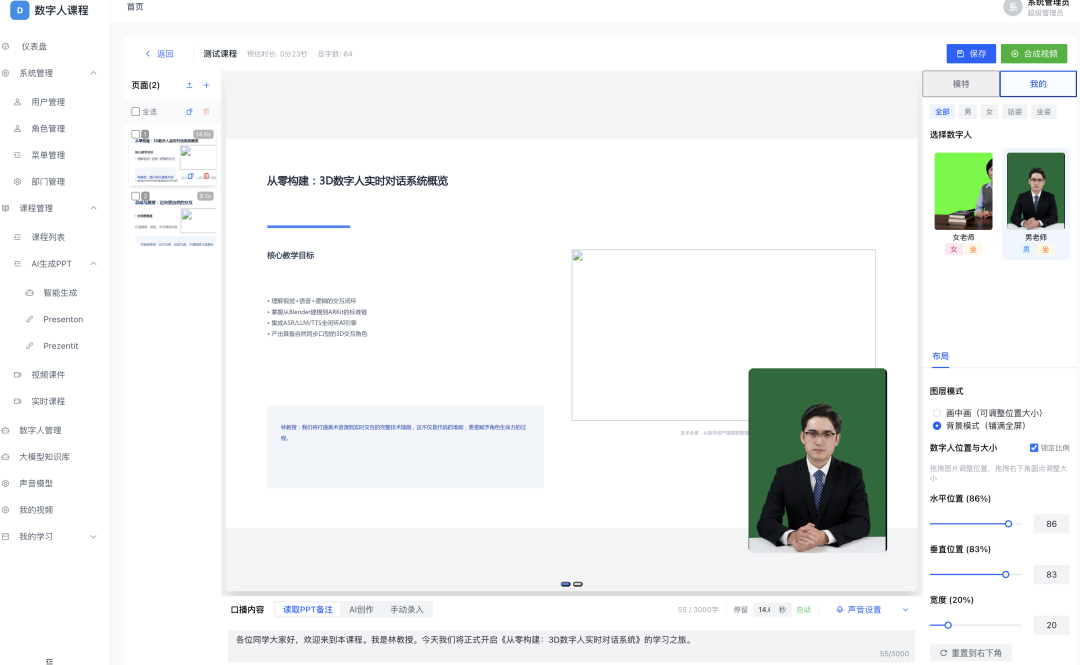Open page 2 slide thumbnail

(x=174, y=219)
